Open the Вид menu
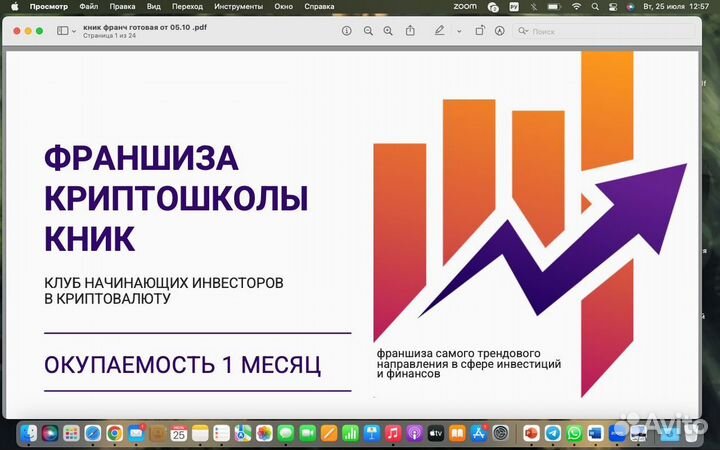Image resolution: width=720 pixels, height=450 pixels. coord(154,6)
